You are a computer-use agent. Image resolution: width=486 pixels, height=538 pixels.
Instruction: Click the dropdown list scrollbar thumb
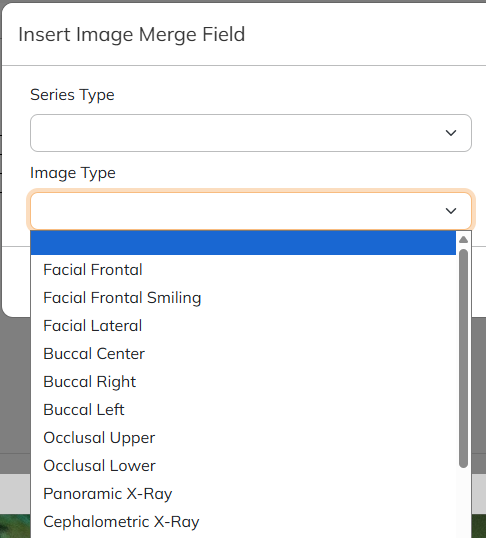click(x=463, y=358)
